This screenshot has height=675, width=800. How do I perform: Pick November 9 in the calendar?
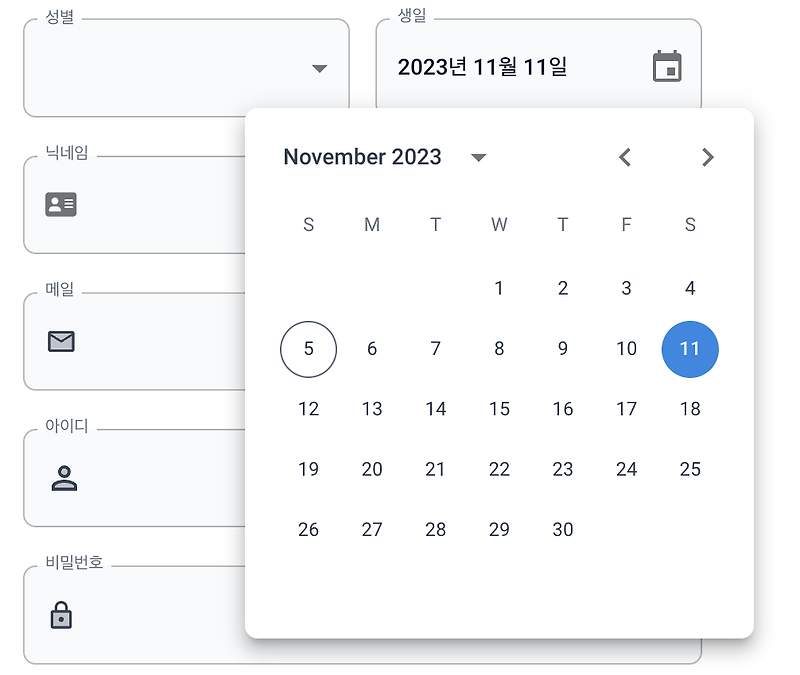(563, 348)
